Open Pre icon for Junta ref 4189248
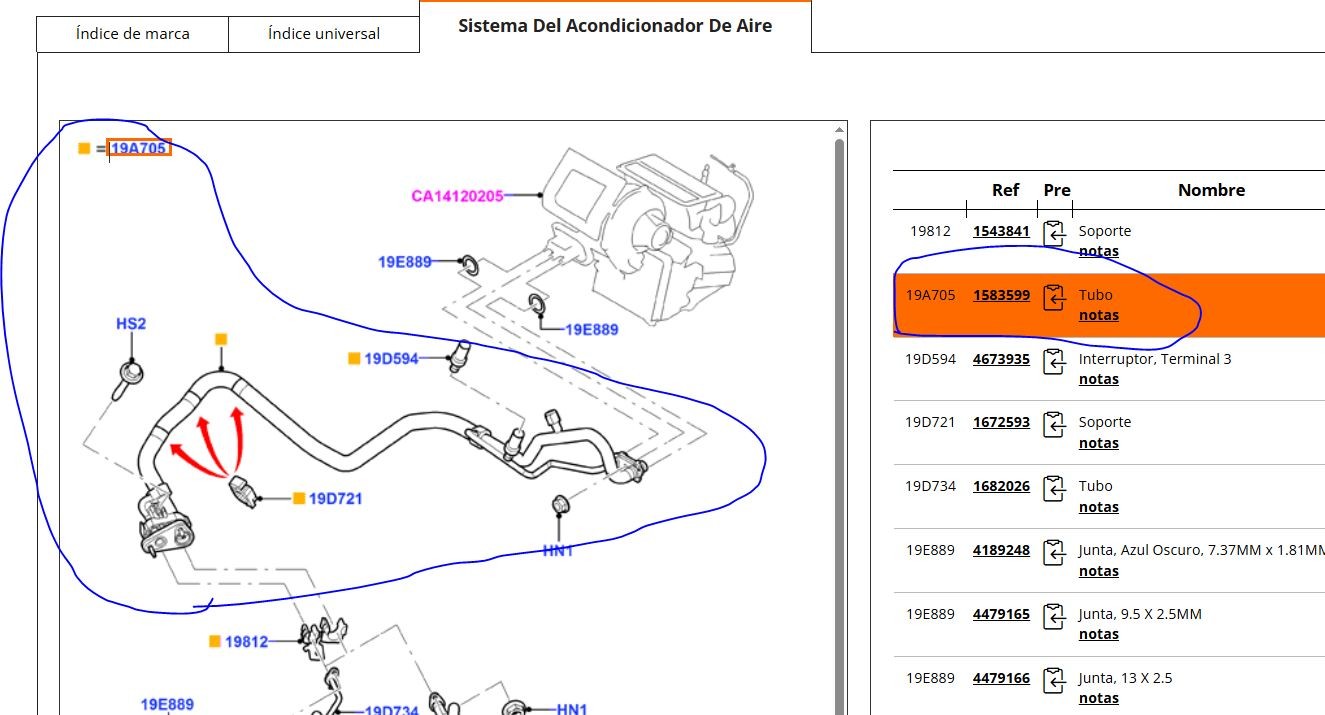 [x=1054, y=552]
